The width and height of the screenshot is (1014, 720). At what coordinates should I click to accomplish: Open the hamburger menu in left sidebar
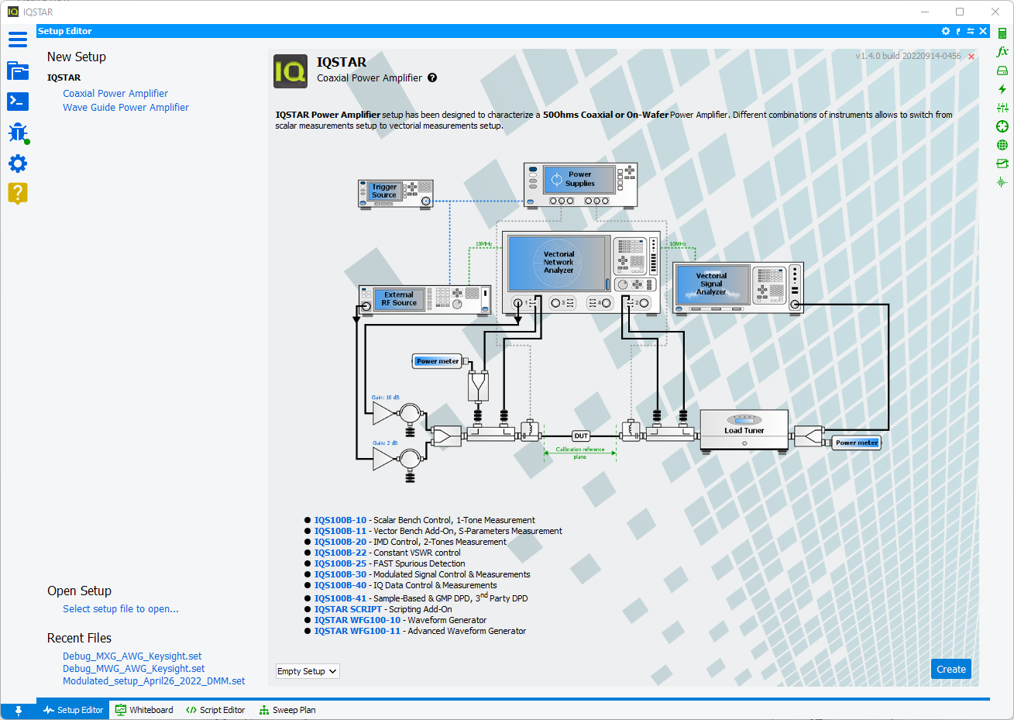pyautogui.click(x=17, y=39)
